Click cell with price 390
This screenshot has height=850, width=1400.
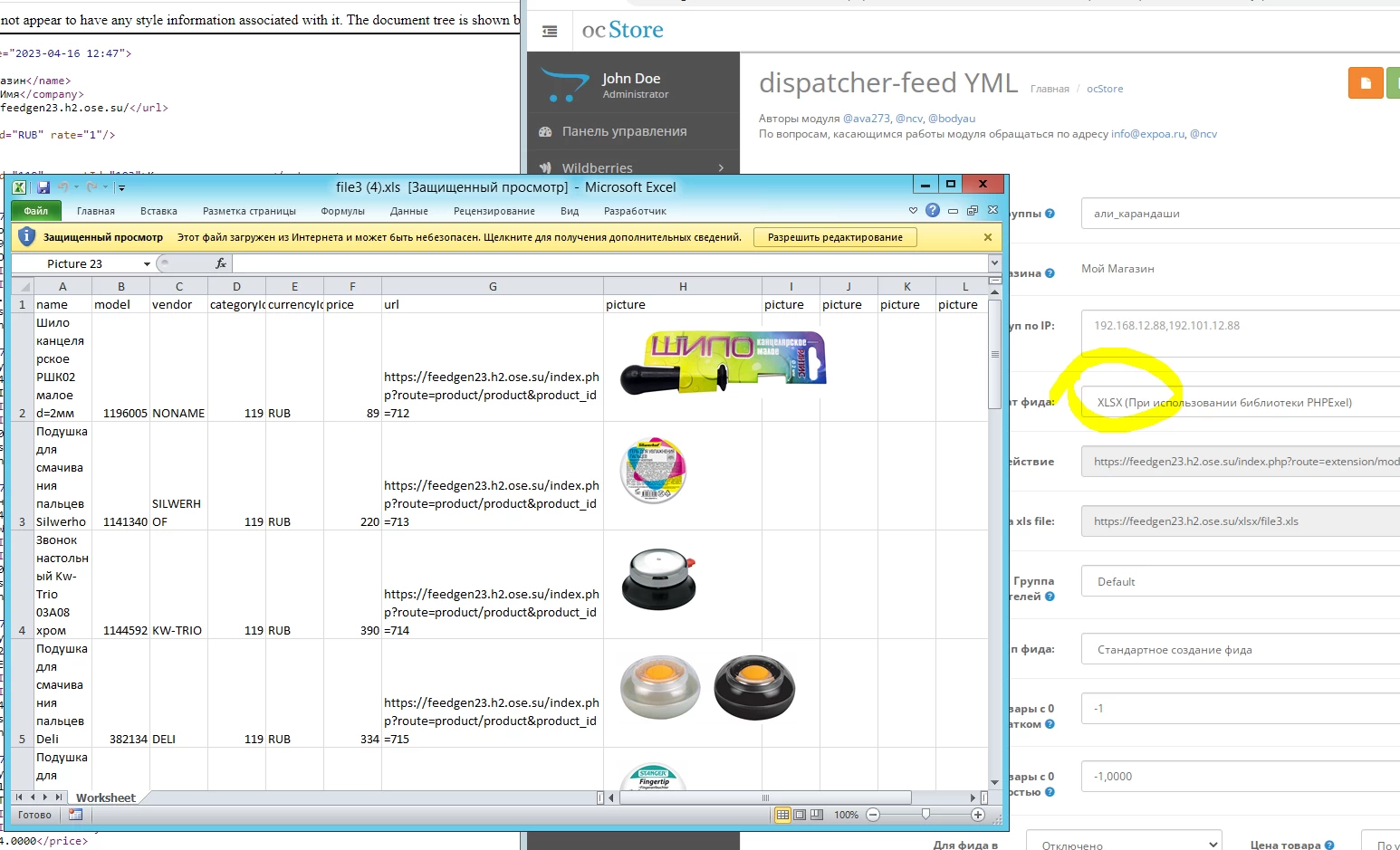coord(352,585)
